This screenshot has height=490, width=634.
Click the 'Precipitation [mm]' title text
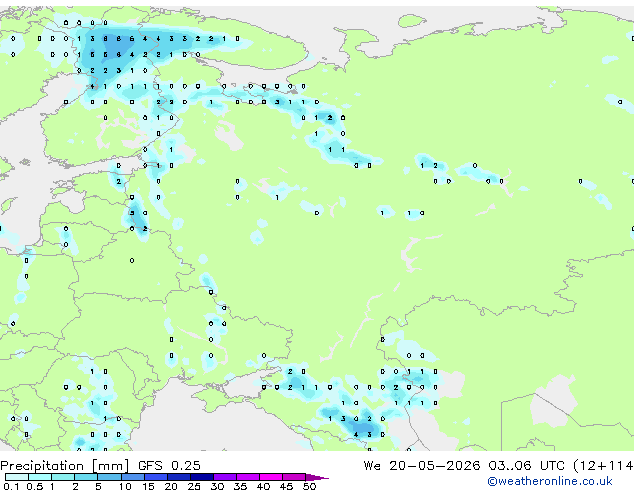tap(65, 466)
